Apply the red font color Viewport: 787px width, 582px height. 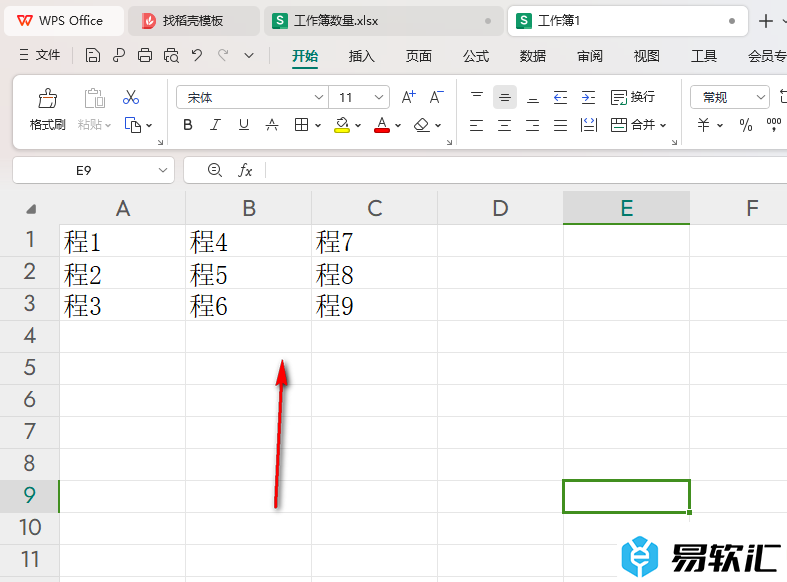381,125
